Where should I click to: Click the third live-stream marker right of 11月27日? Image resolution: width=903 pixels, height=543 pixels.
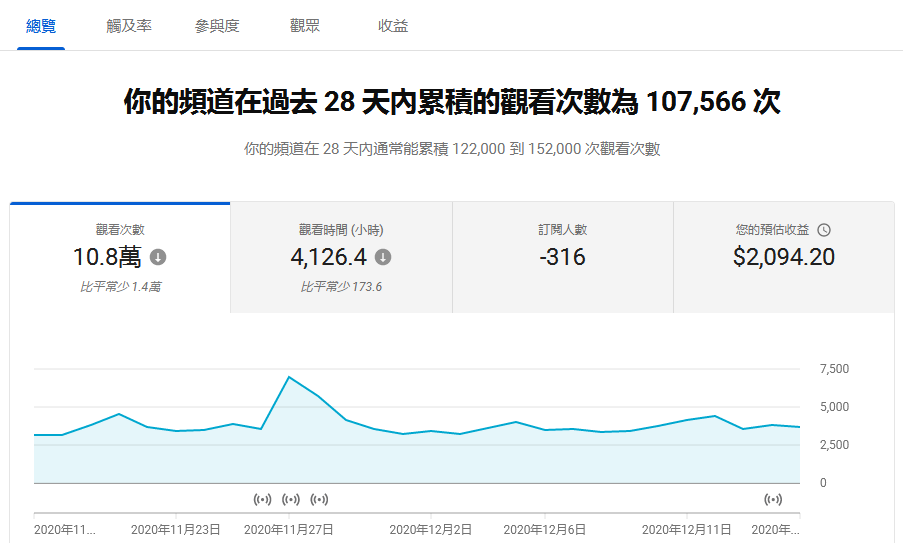(x=319, y=499)
